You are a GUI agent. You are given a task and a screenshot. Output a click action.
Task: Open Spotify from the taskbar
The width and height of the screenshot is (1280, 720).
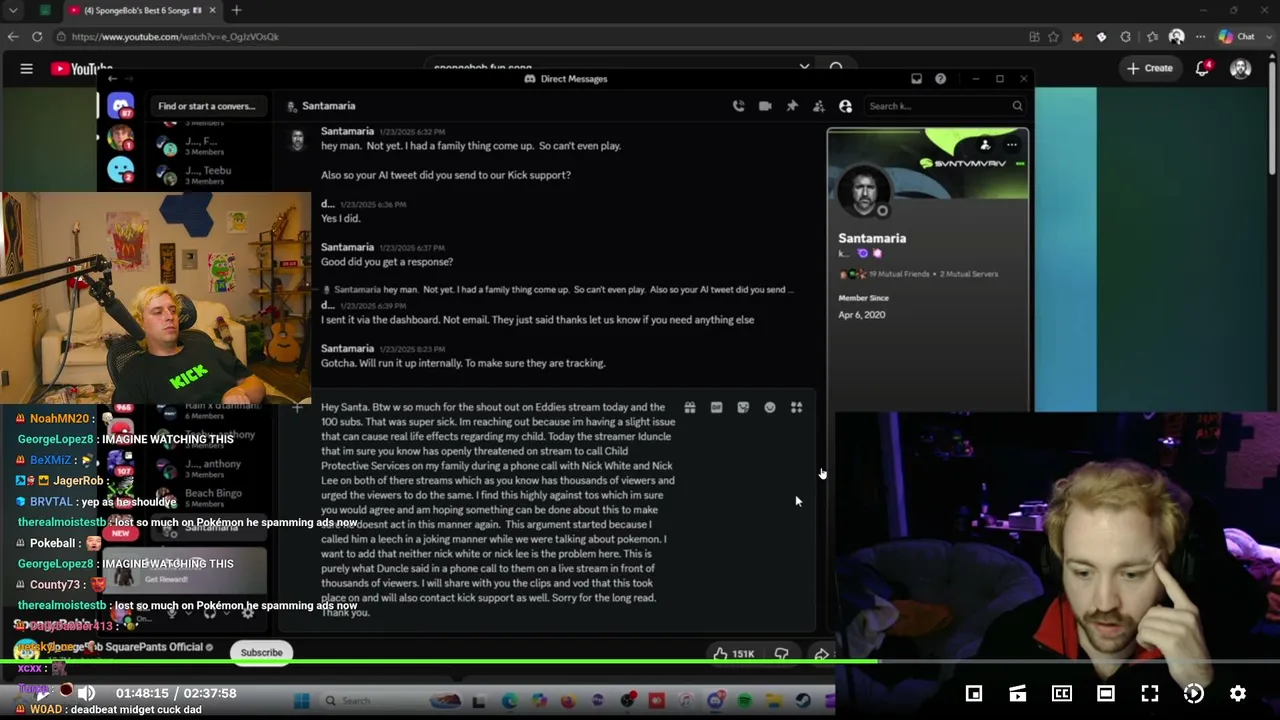click(x=744, y=701)
